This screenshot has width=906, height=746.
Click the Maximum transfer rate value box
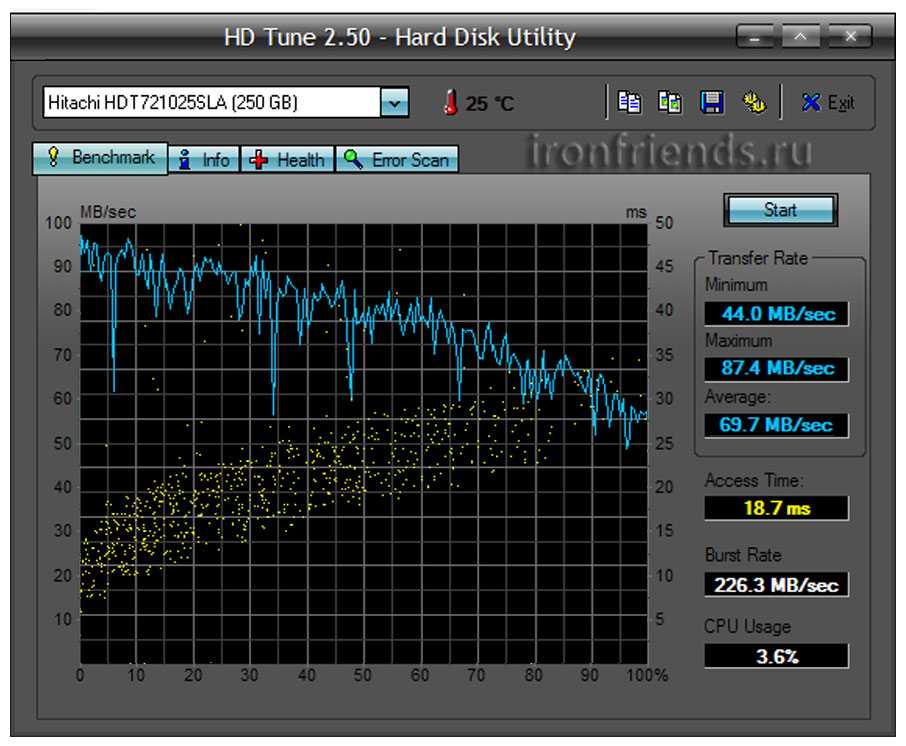776,369
